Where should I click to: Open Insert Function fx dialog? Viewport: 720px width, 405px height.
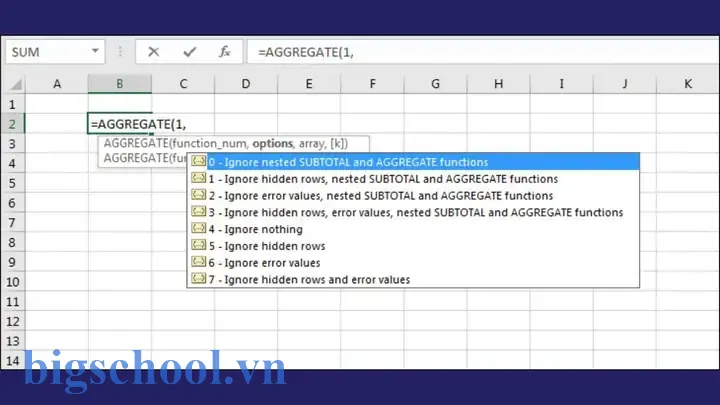click(225, 52)
